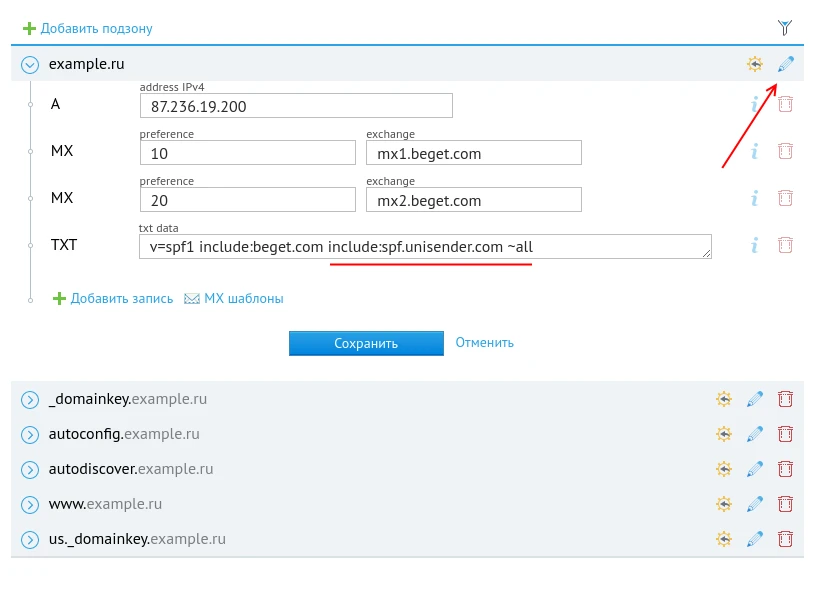This screenshot has height=591, width=834.
Task: Expand the autodiscover.example.ru subzone
Action: point(30,469)
